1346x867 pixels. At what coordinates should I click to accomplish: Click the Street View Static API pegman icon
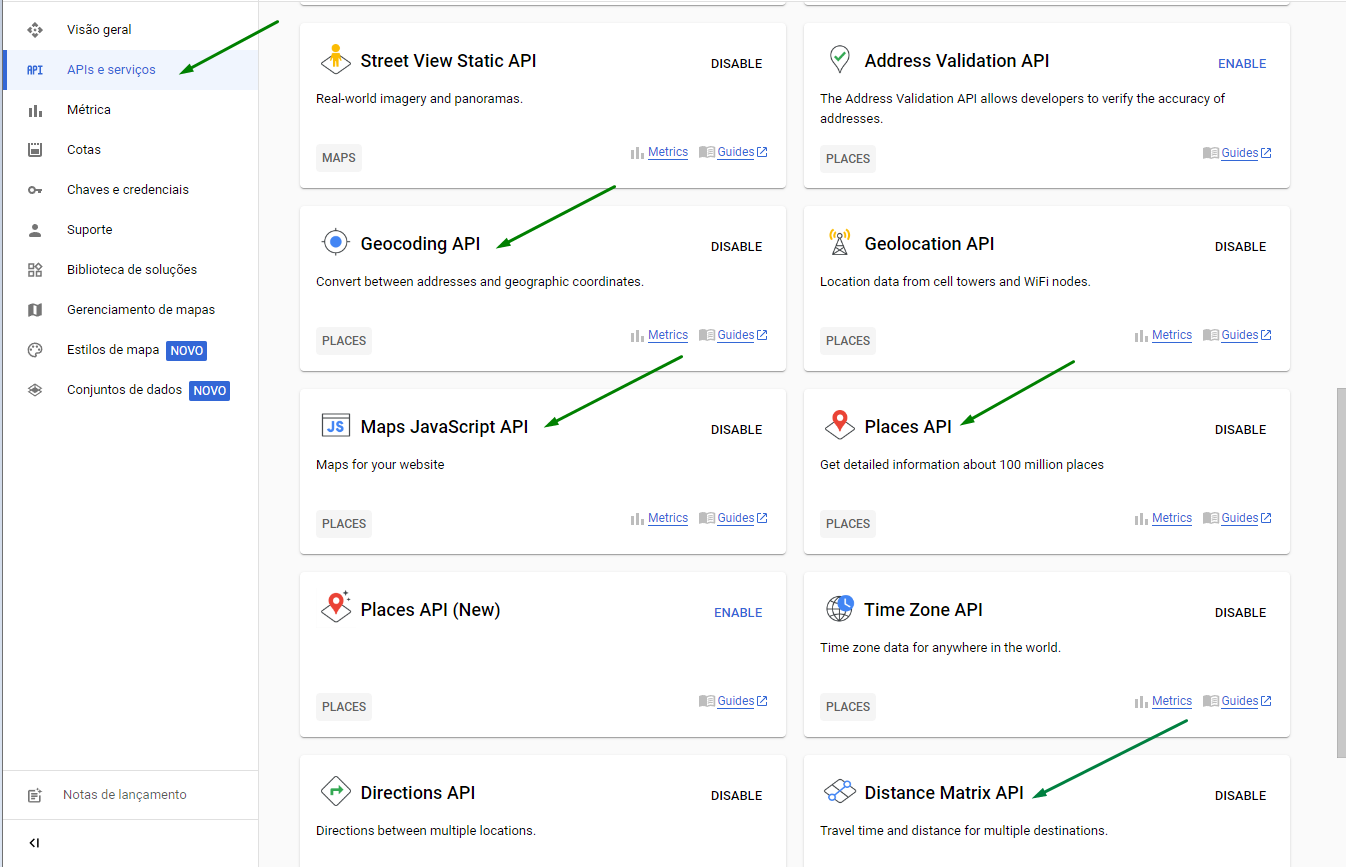[x=336, y=60]
